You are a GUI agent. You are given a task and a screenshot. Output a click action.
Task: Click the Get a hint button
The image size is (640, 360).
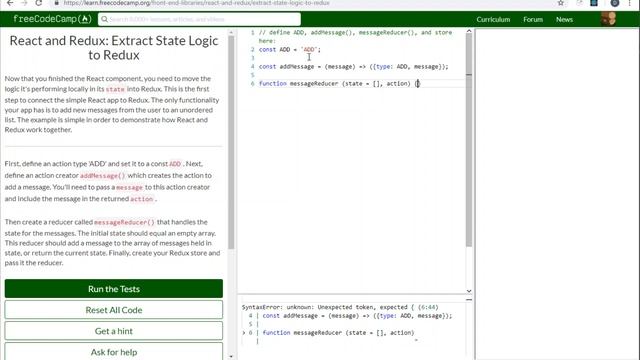[114, 331]
